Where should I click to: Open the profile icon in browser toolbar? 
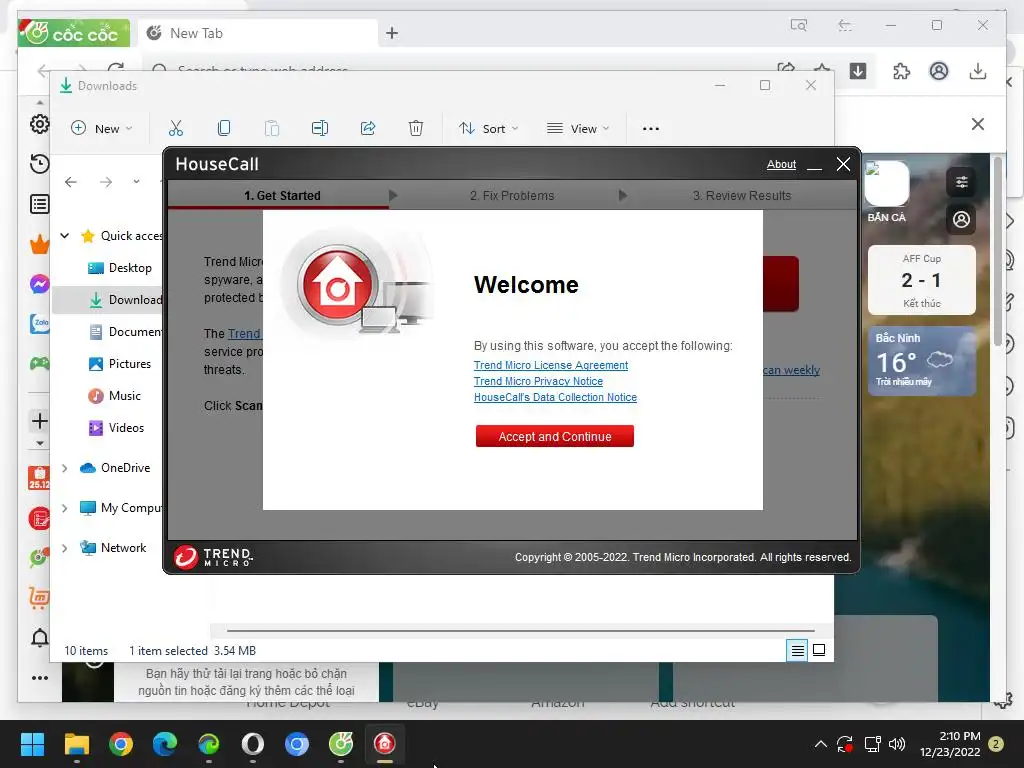pos(939,71)
